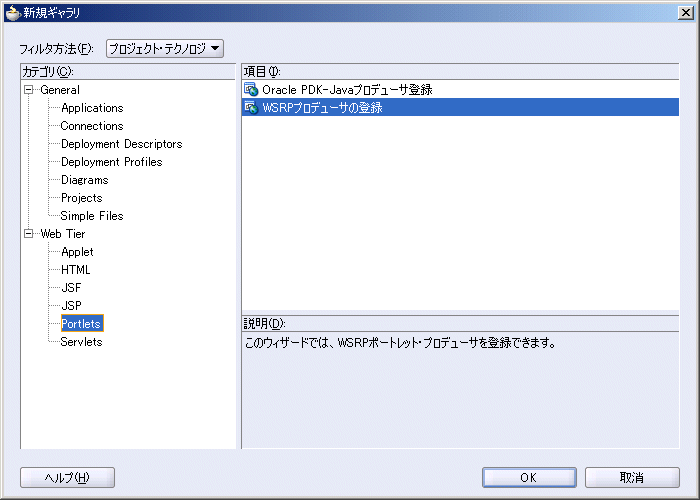Choose the Deployment Profiles category
Viewport: 700px width, 500px height.
click(x=112, y=162)
